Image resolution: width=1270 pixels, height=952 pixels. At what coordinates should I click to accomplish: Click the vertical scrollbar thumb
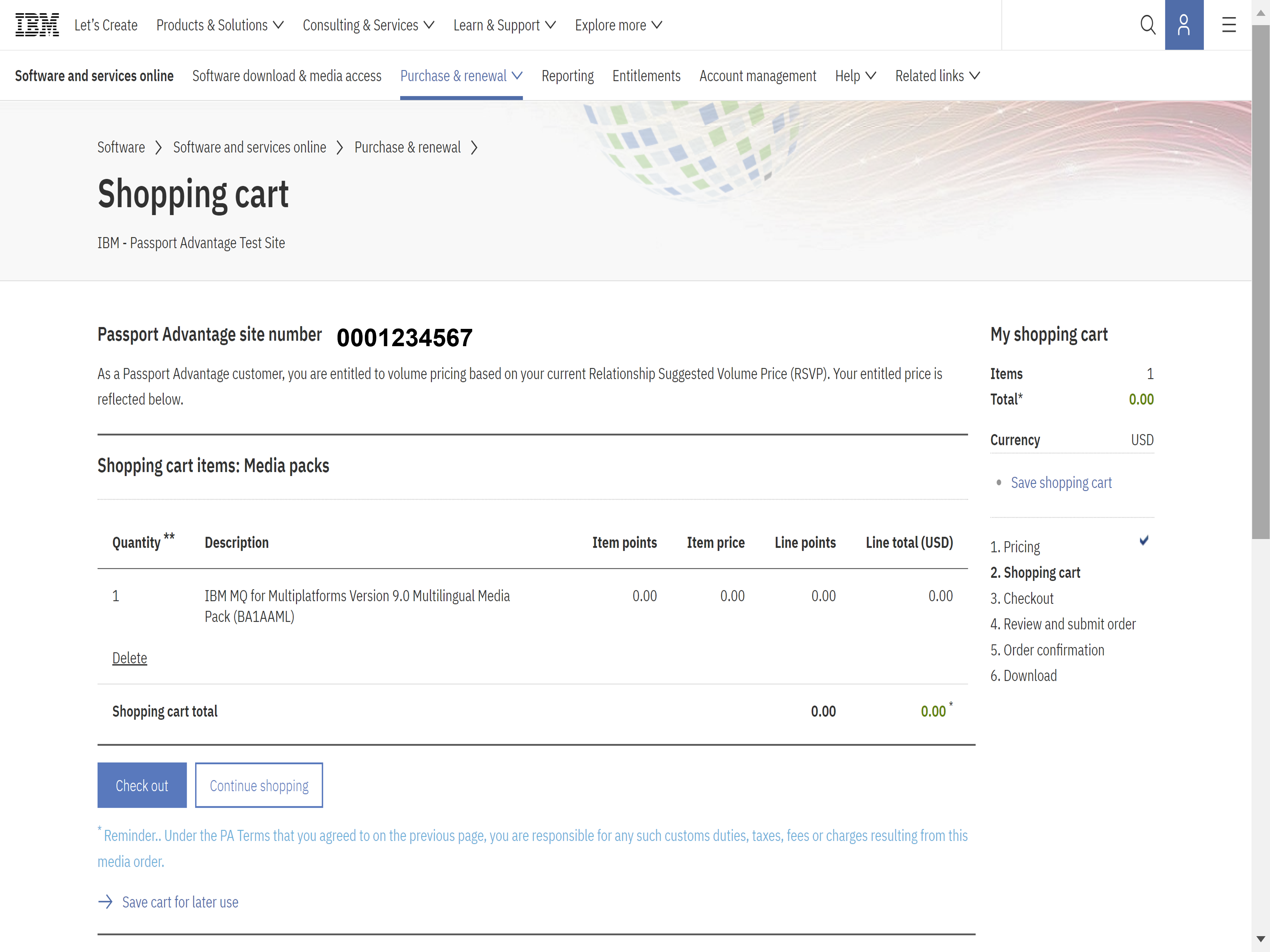point(1261,281)
